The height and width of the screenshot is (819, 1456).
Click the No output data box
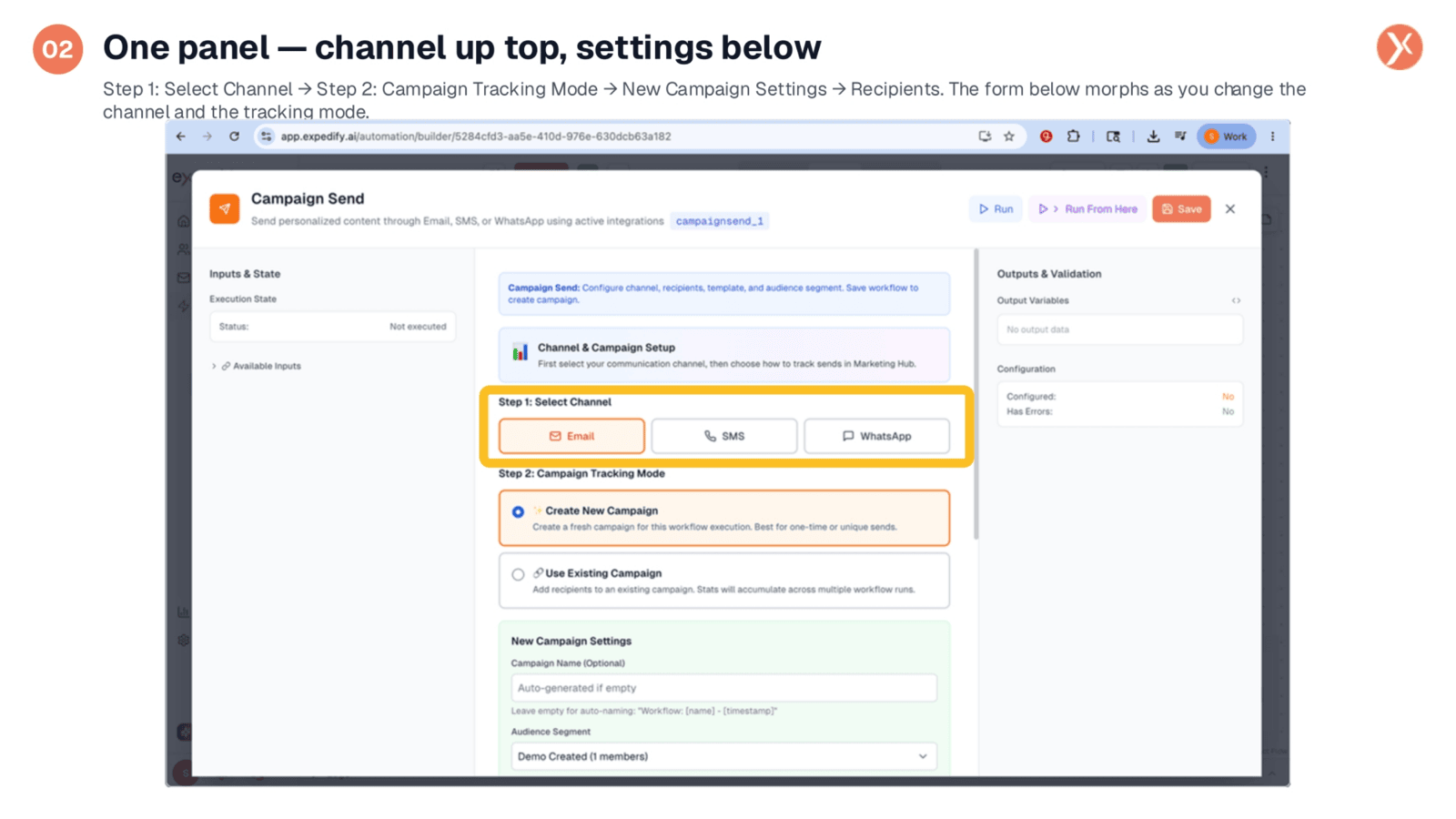[1119, 329]
